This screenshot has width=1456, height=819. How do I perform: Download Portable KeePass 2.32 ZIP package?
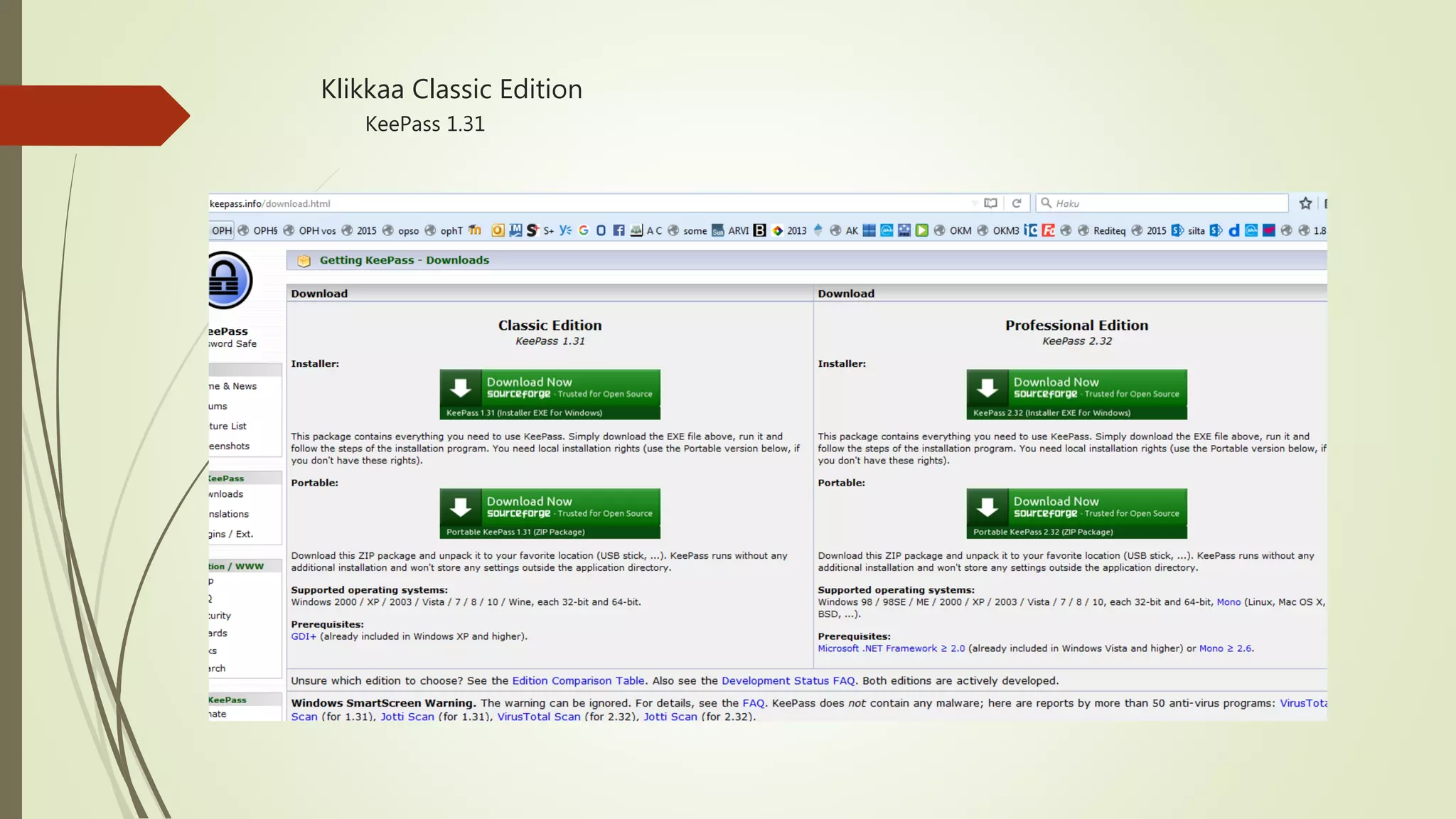point(1076,513)
